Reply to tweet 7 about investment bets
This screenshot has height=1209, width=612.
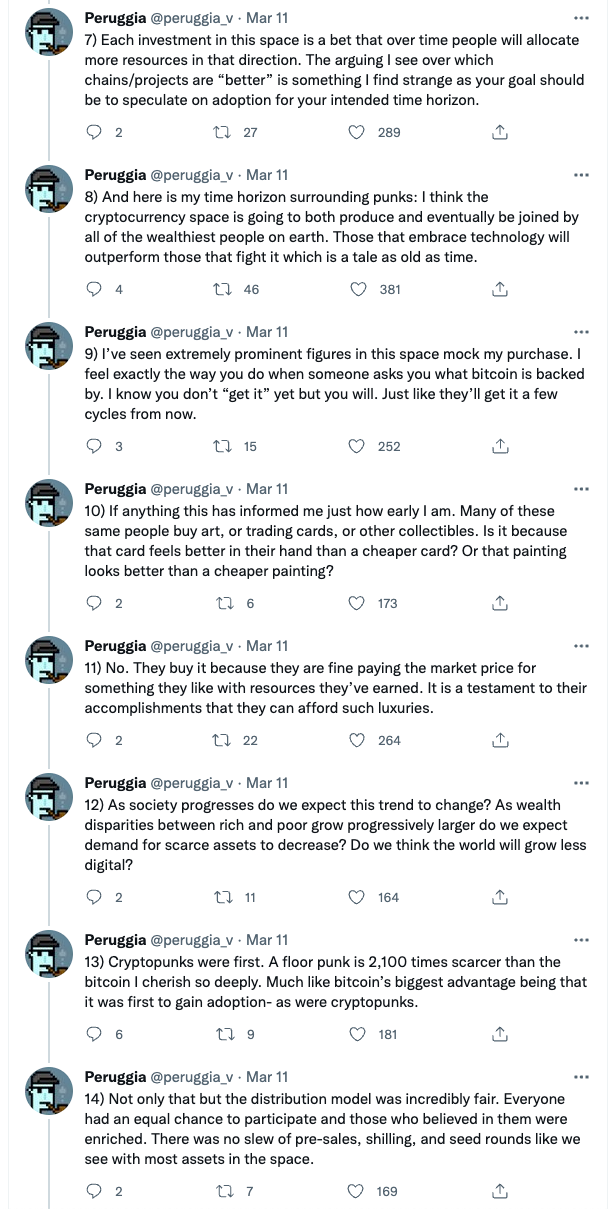96,132
